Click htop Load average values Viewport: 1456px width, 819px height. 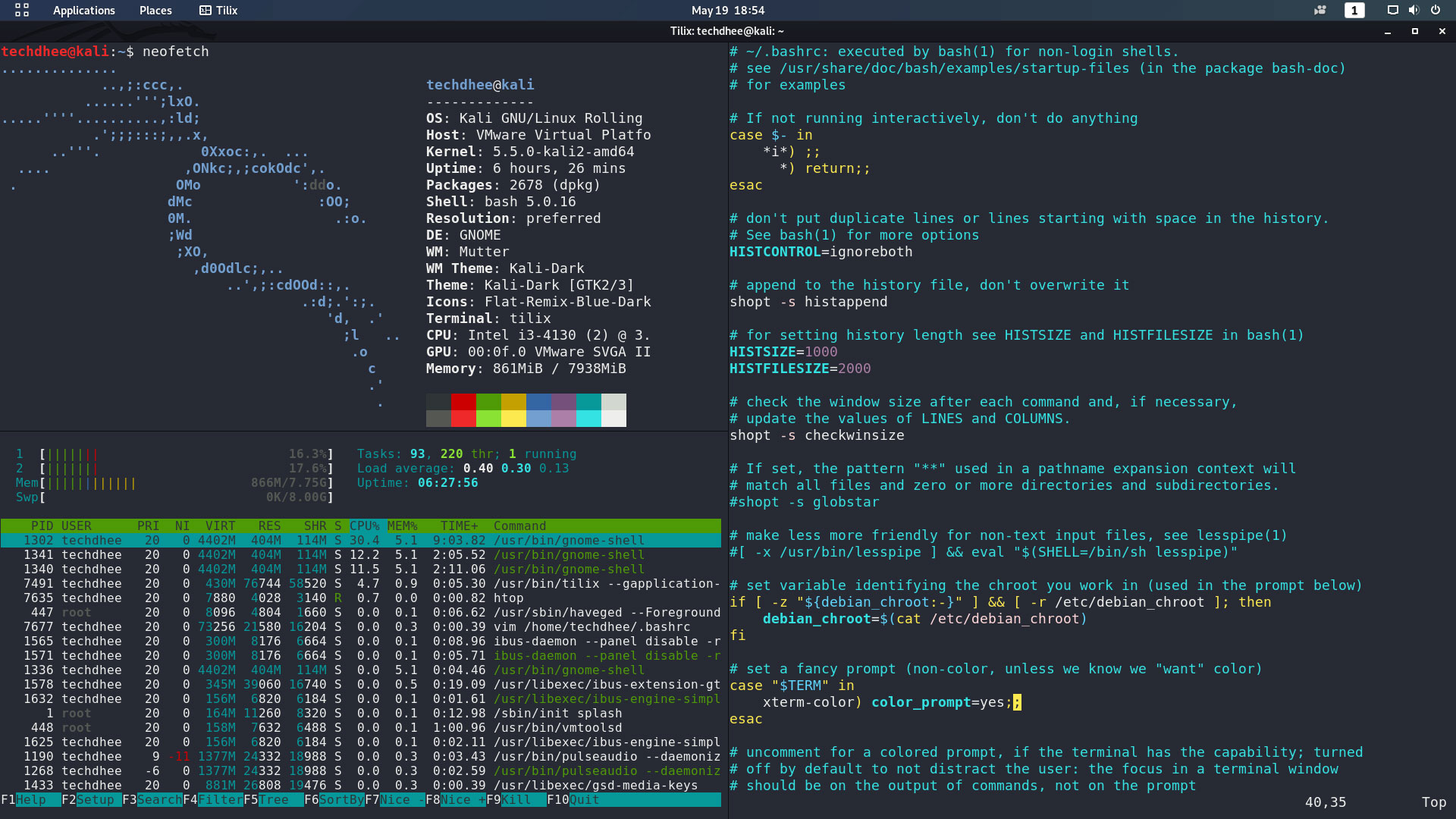(x=516, y=469)
